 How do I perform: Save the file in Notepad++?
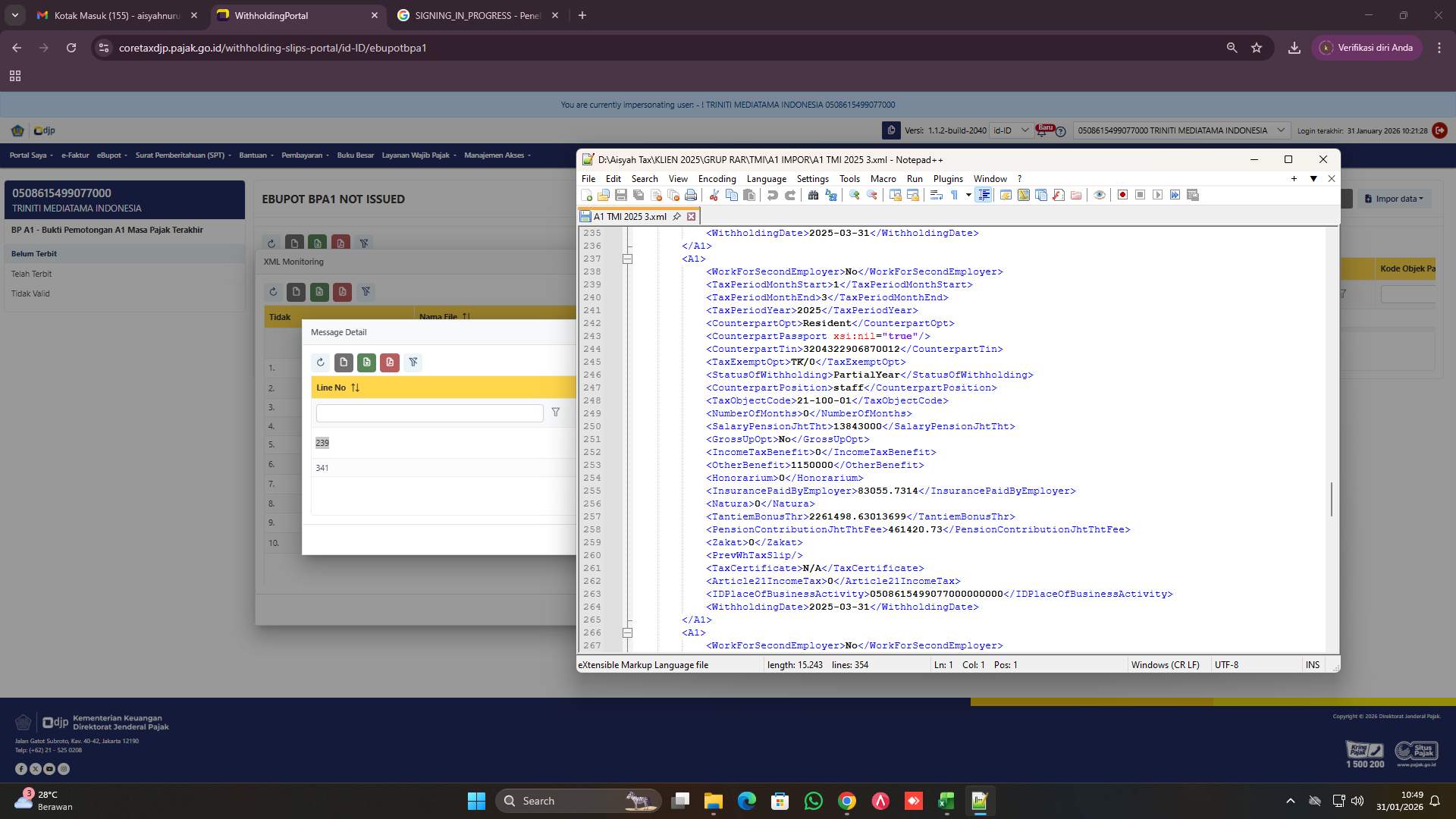pyautogui.click(x=621, y=195)
